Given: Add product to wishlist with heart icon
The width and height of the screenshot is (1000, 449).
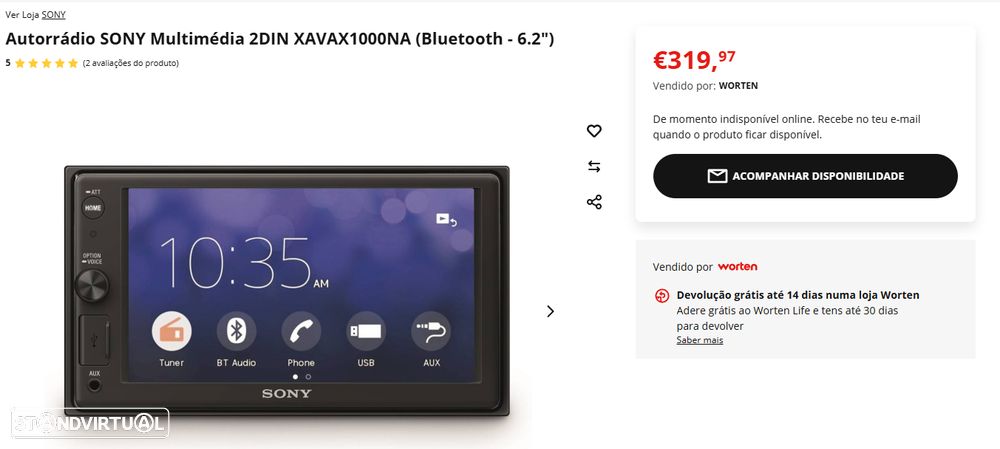Looking at the screenshot, I should click(x=594, y=131).
